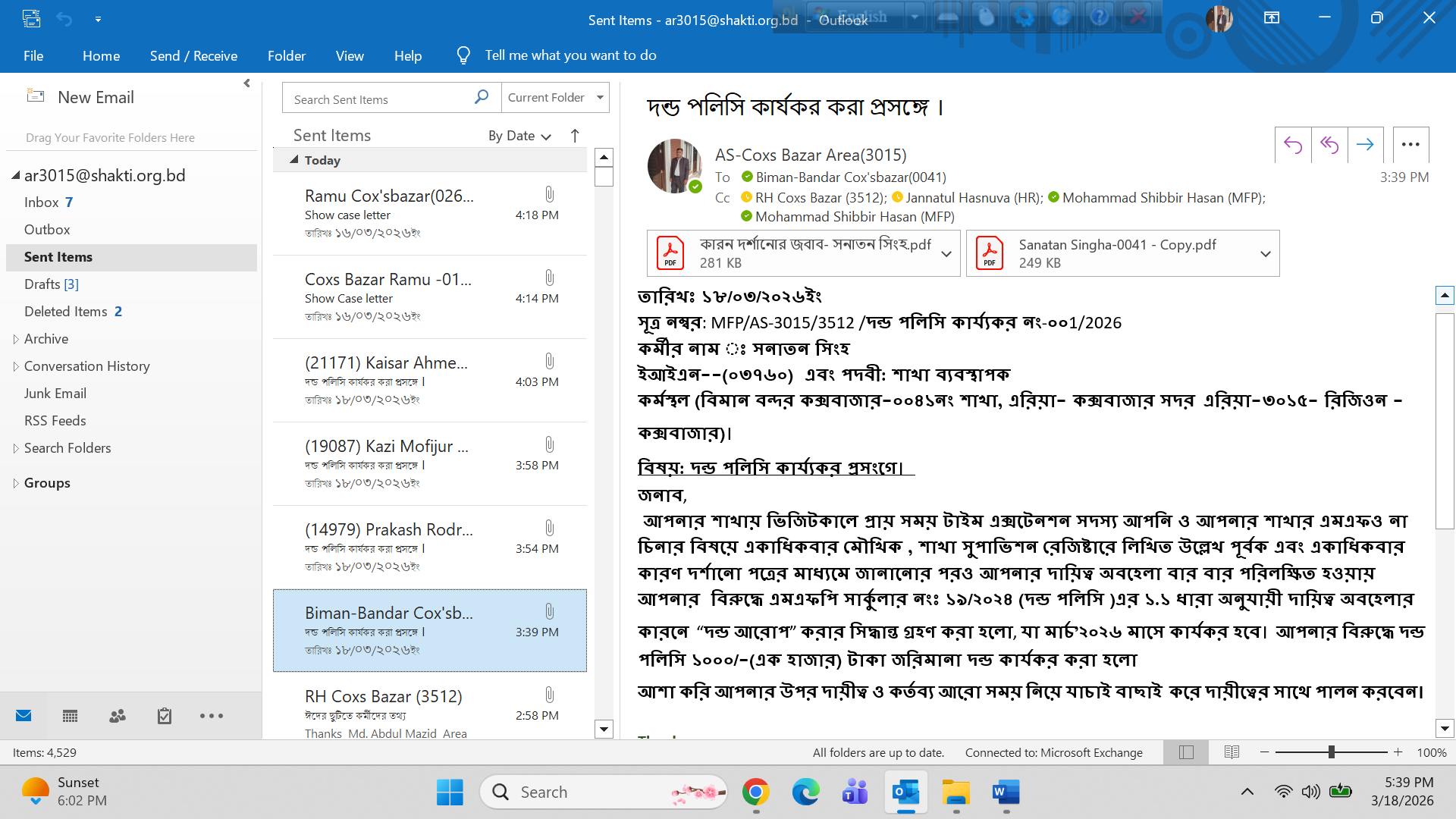Switch to Calendar view icon
The width and height of the screenshot is (1456, 819).
[71, 716]
